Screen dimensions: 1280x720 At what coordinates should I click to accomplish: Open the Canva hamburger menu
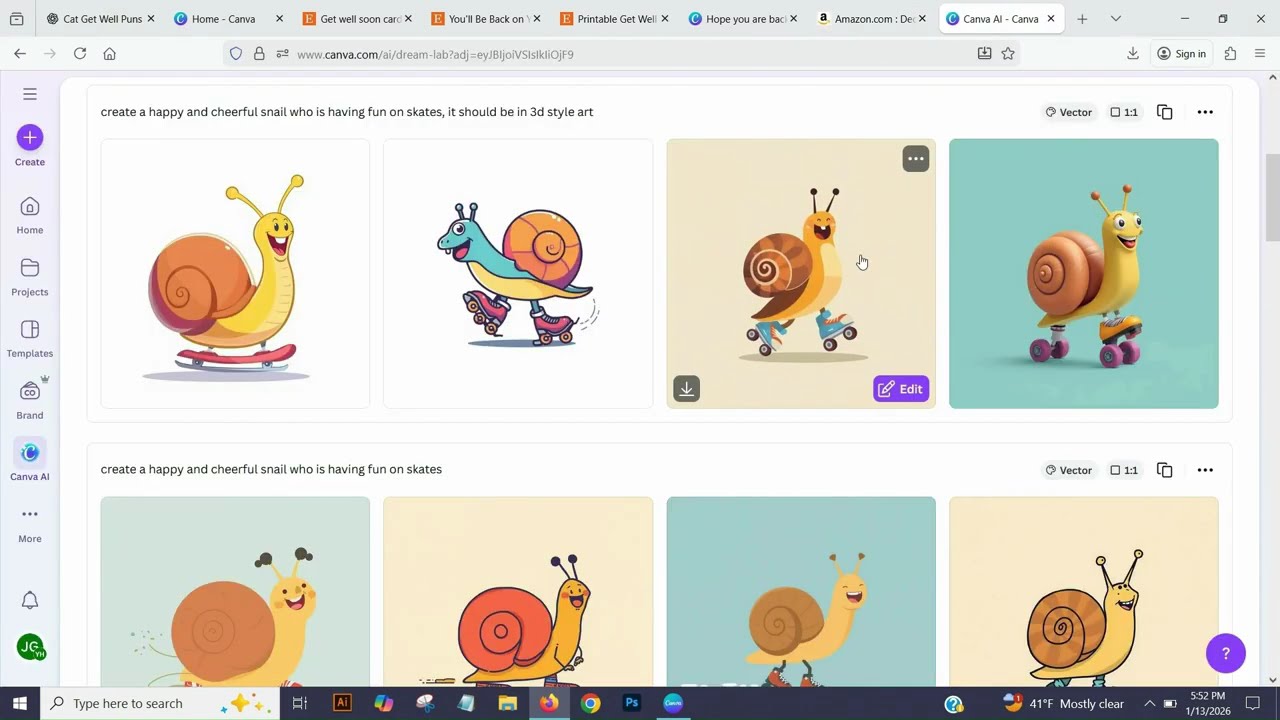(x=30, y=94)
